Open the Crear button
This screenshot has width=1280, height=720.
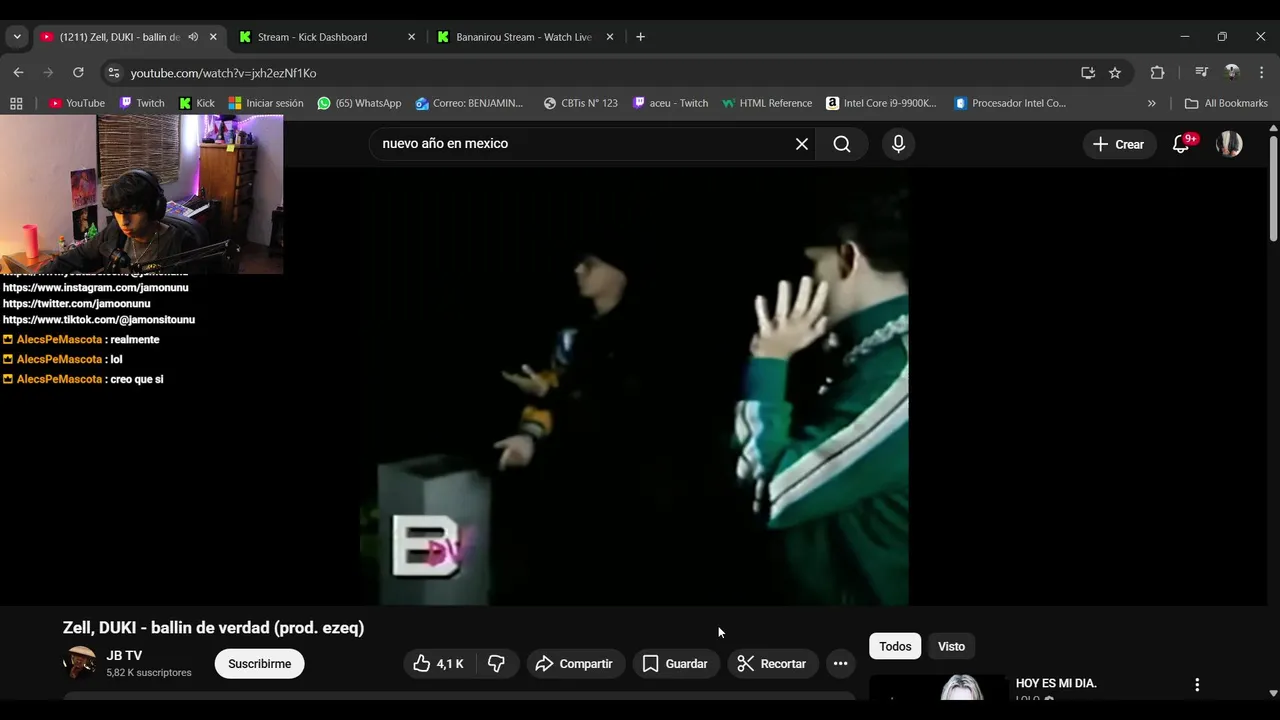[x=1119, y=144]
